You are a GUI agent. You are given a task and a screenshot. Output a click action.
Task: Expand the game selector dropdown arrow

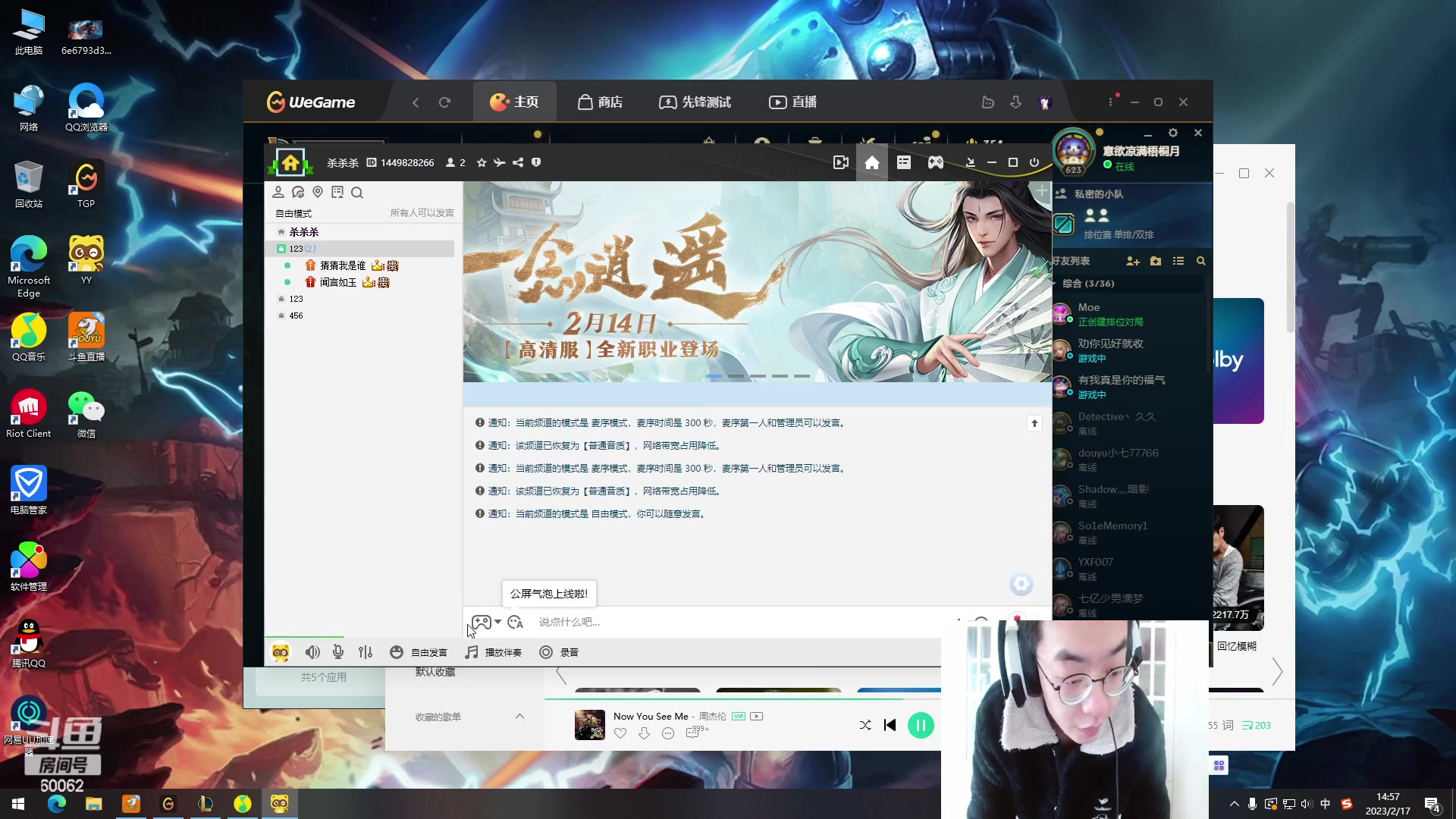[x=498, y=622]
